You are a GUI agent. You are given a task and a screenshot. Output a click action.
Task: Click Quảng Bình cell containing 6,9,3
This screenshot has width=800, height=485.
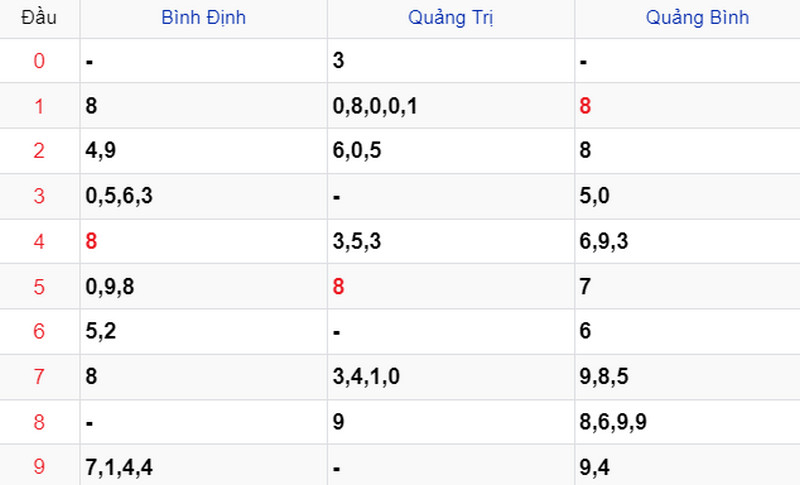(x=604, y=241)
